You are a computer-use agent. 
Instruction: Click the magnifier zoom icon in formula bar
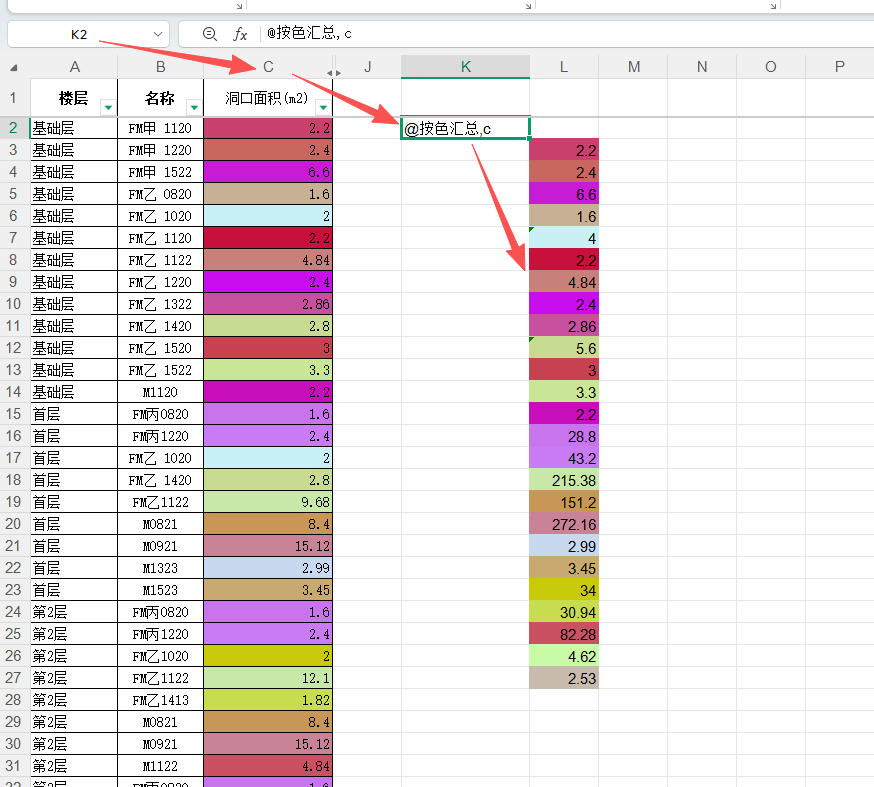click(209, 34)
